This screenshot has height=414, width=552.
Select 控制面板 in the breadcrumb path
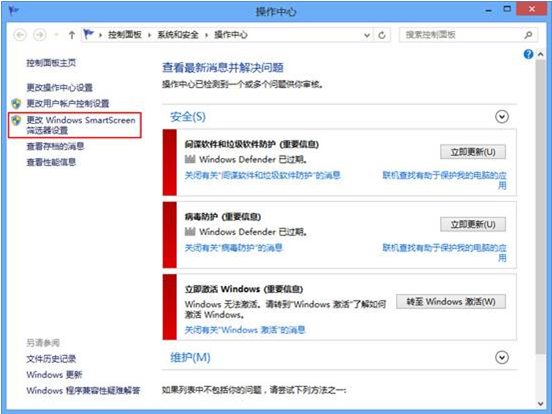coord(125,35)
